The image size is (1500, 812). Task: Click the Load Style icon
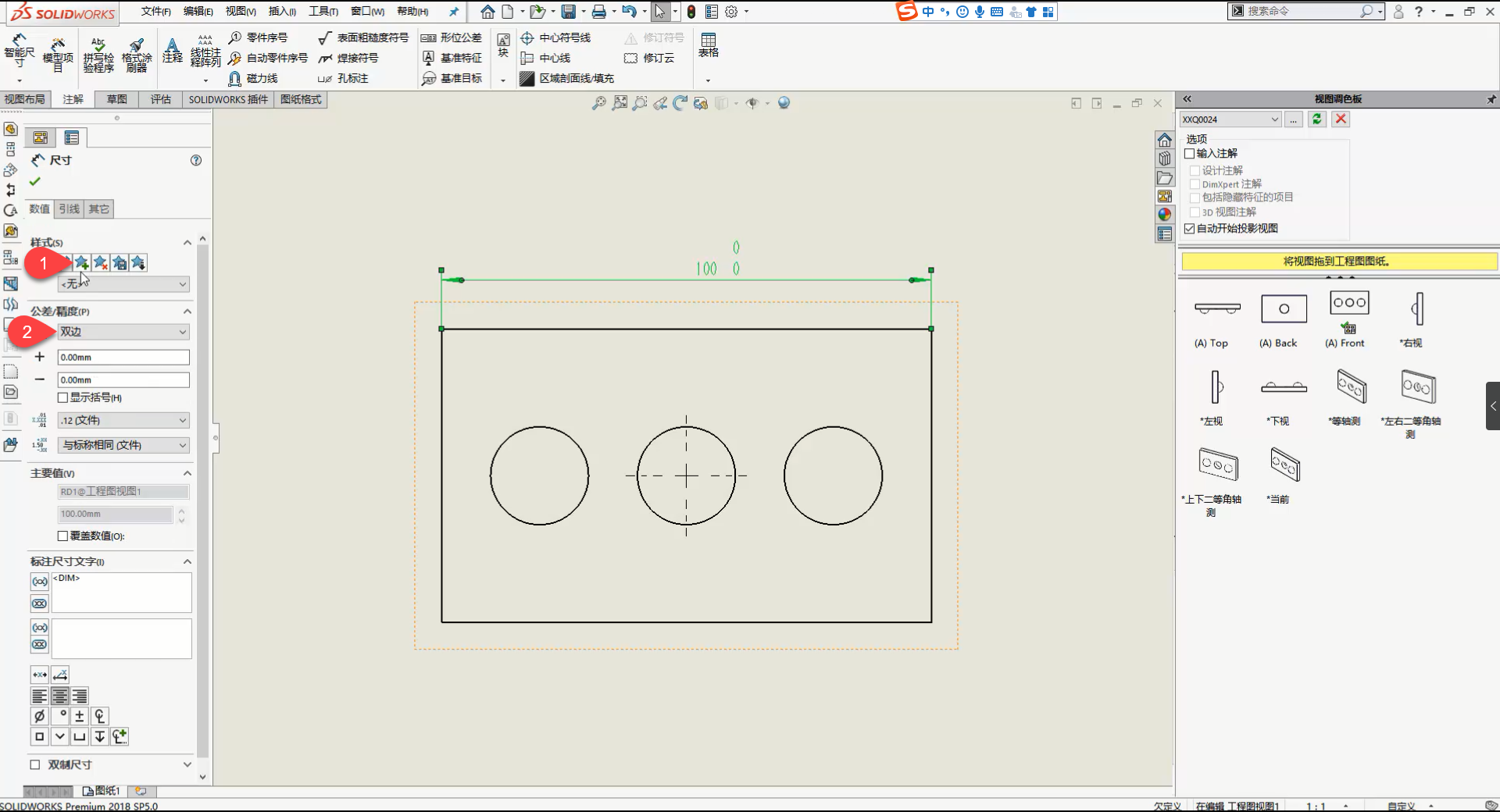[138, 262]
